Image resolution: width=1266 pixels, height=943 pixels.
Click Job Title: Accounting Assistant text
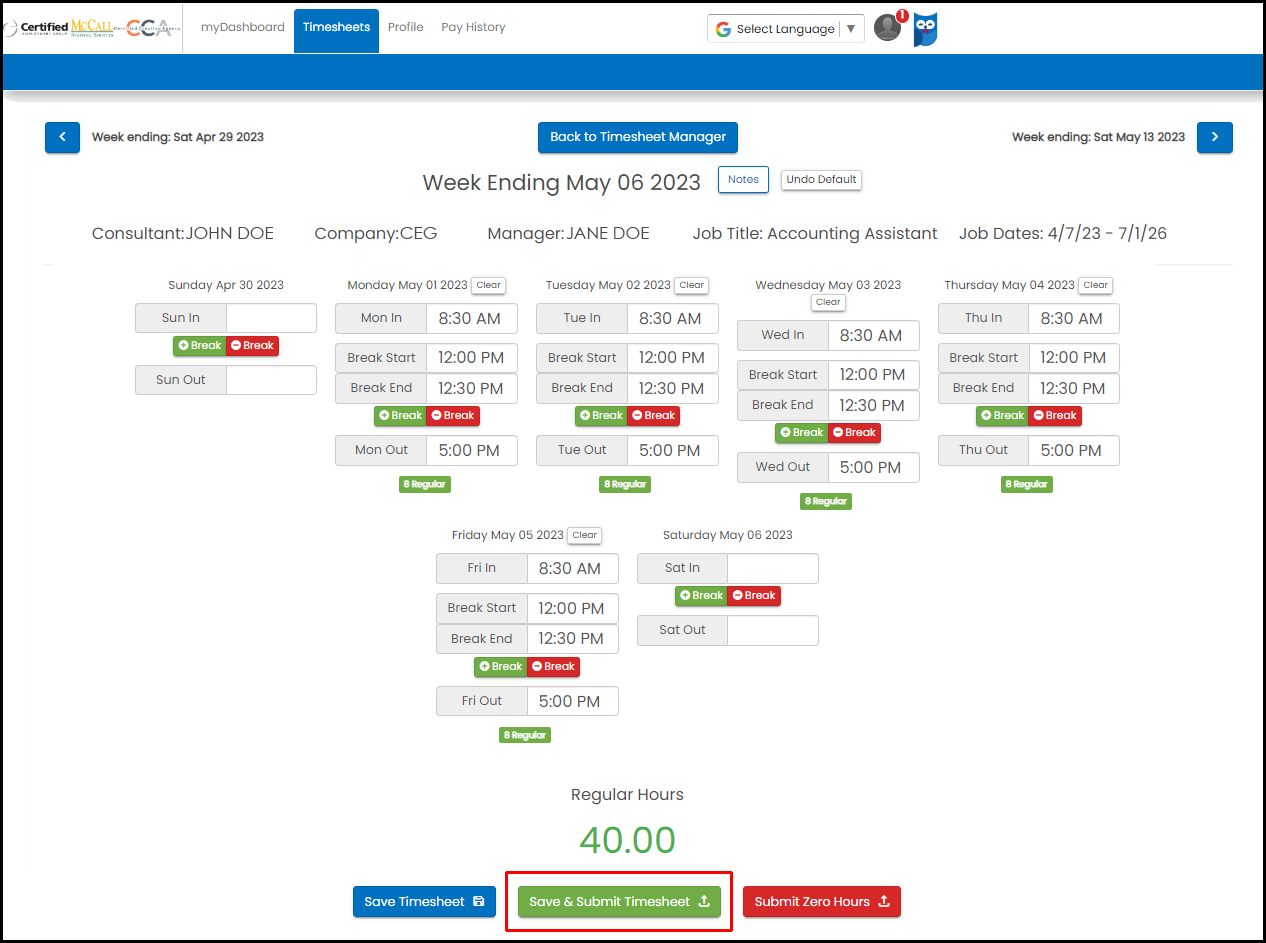(x=815, y=234)
